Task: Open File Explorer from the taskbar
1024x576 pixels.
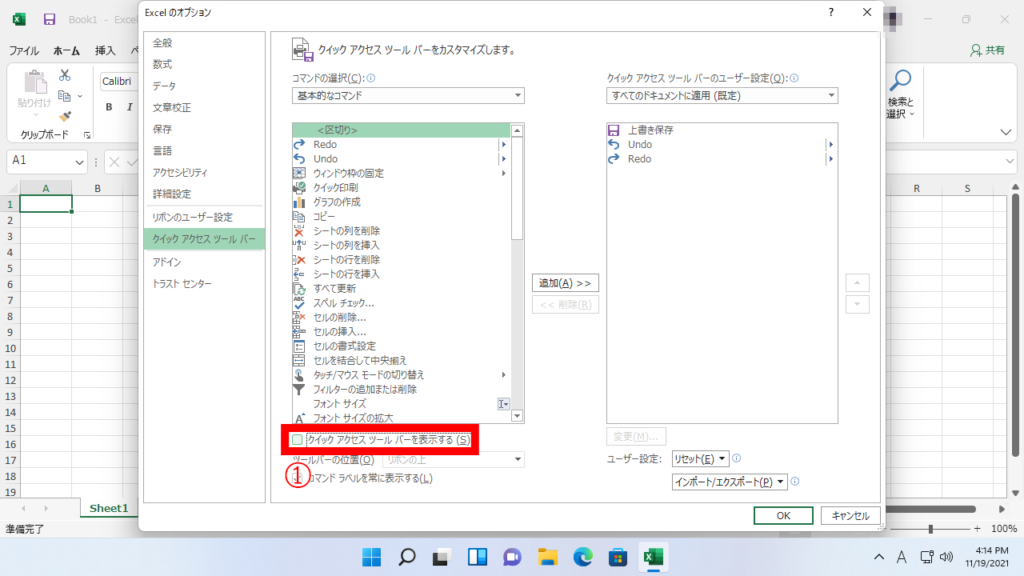Action: coord(547,556)
